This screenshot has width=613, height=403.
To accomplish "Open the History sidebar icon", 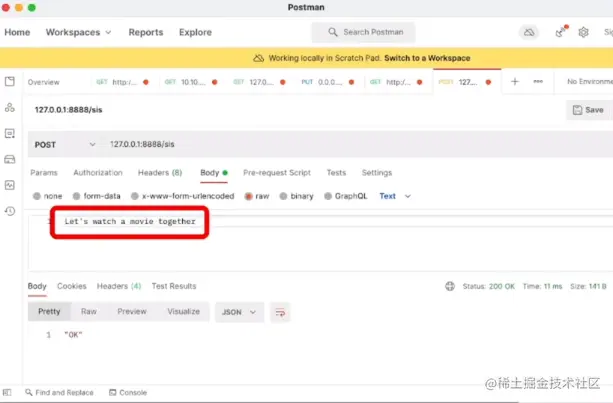I will click(x=10, y=211).
